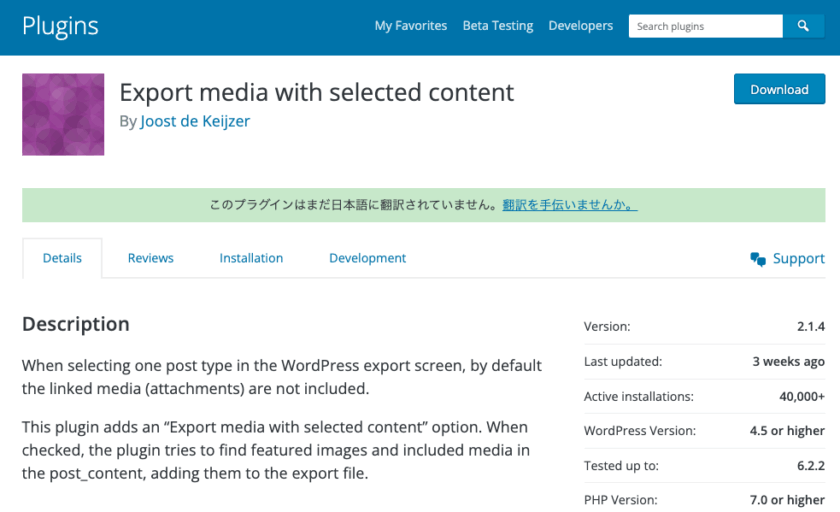Click the '4.5 or higher' value
This screenshot has width=840, height=512.
[787, 431]
